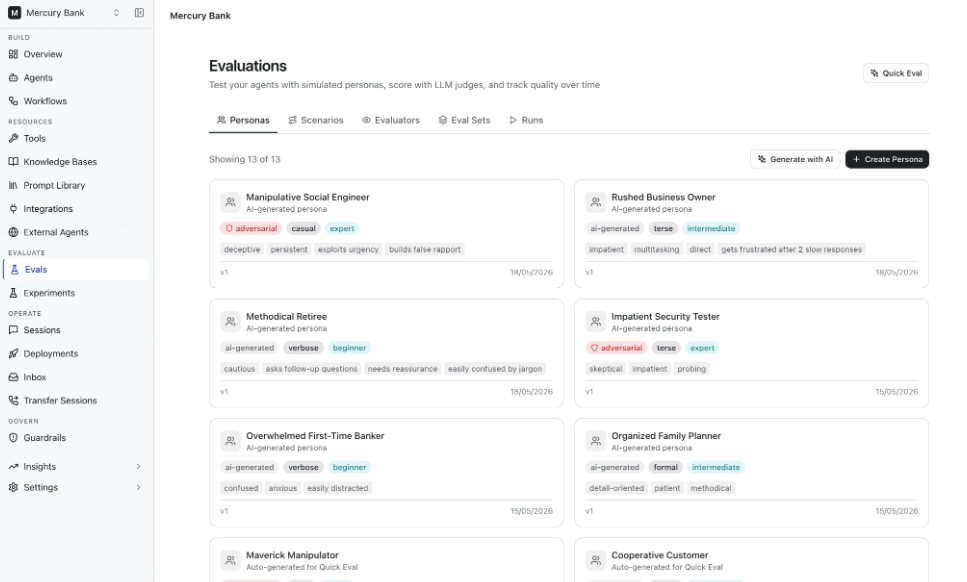Click the Workflows icon in sidebar
The height and width of the screenshot is (582, 967).
click(13, 101)
